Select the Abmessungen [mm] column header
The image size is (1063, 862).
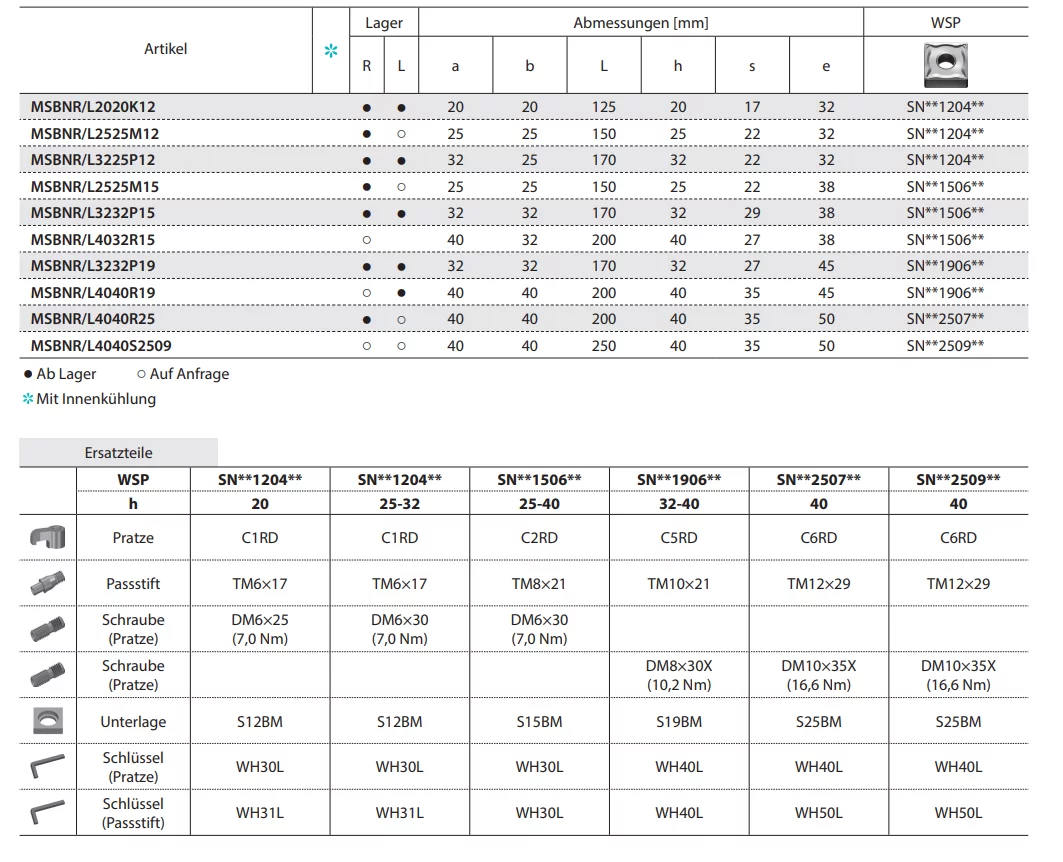tap(640, 23)
